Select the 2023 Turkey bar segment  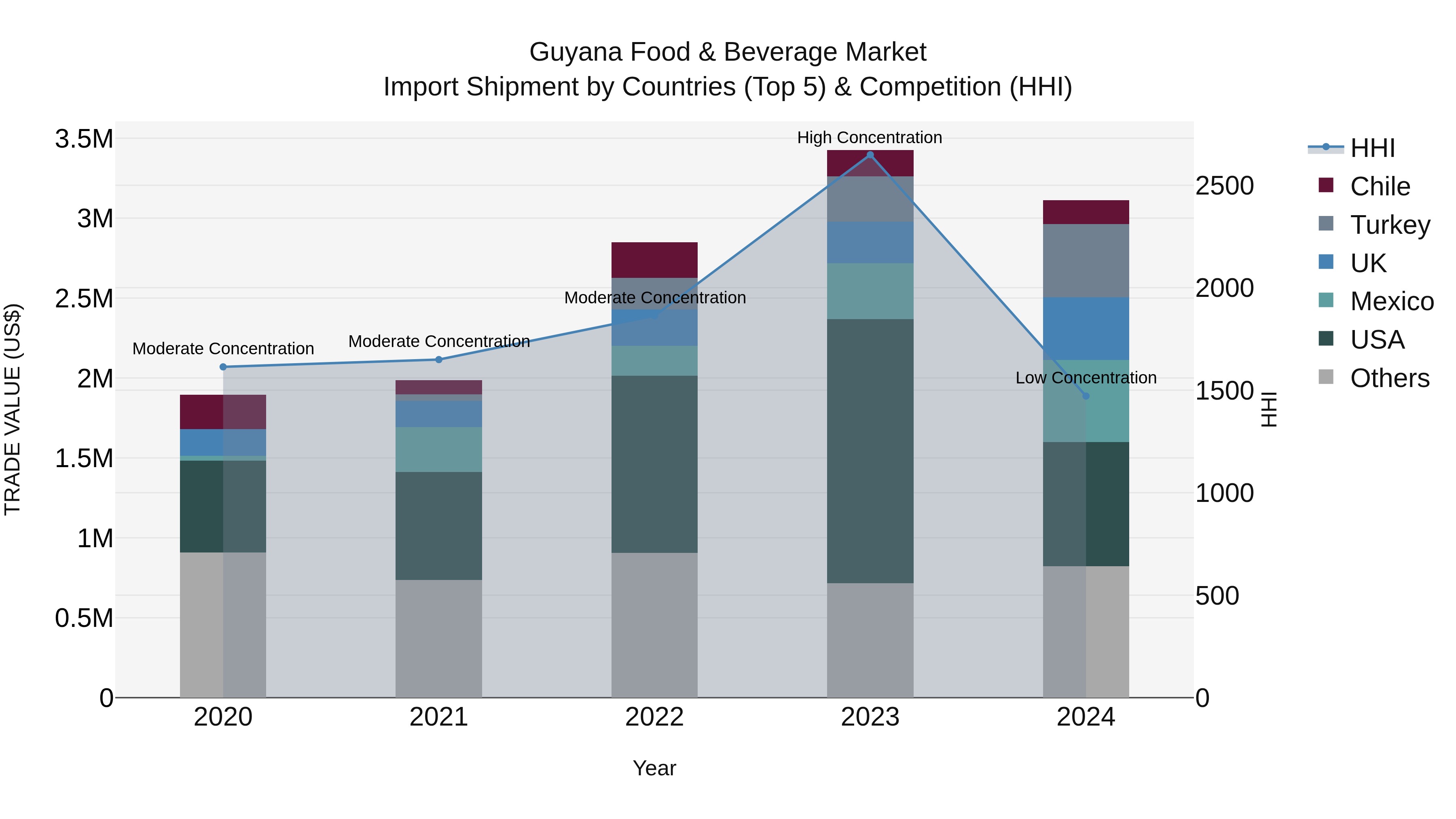pos(870,199)
